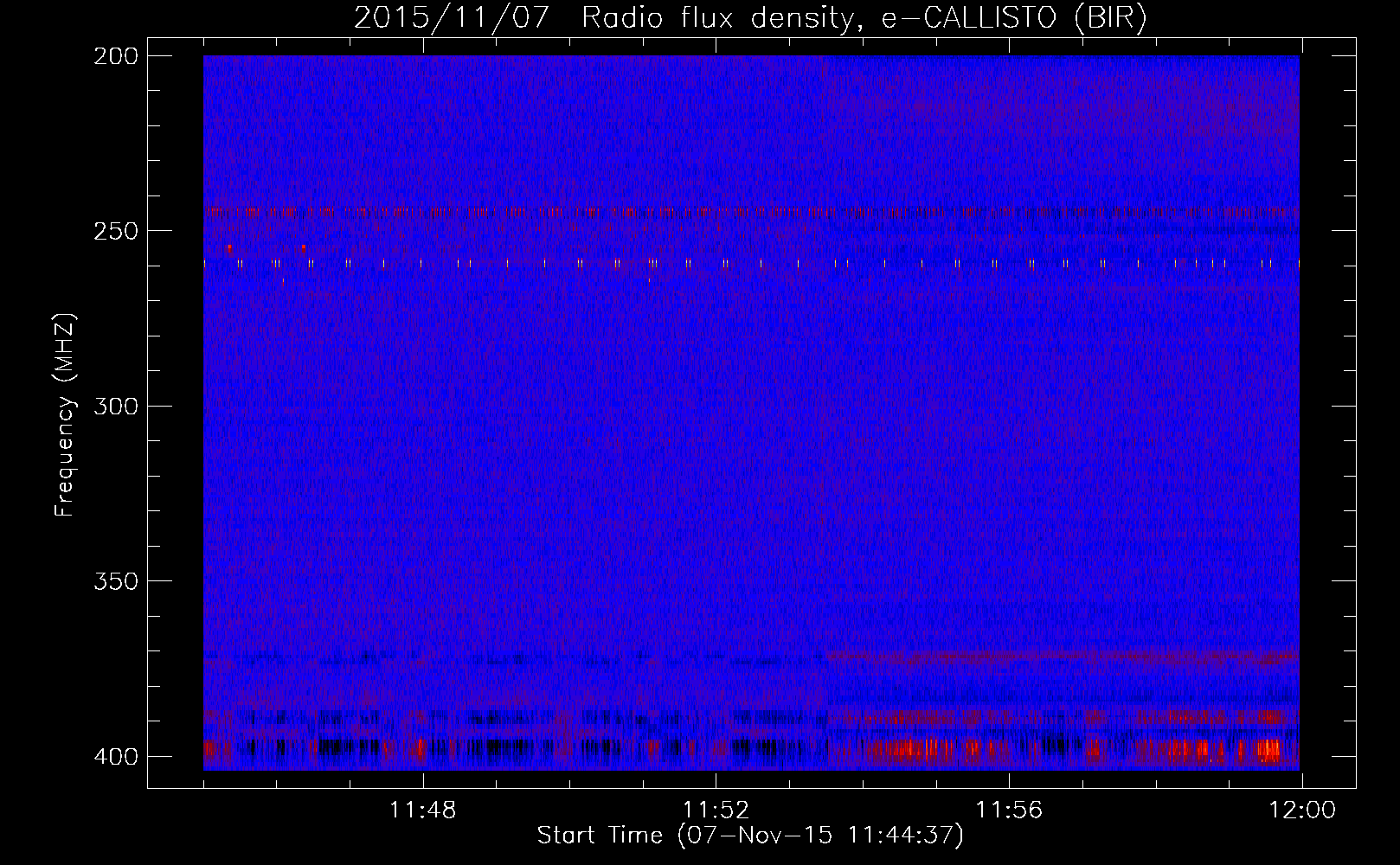
Task: Click the 11:48 time tick label
Action: pyautogui.click(x=423, y=811)
